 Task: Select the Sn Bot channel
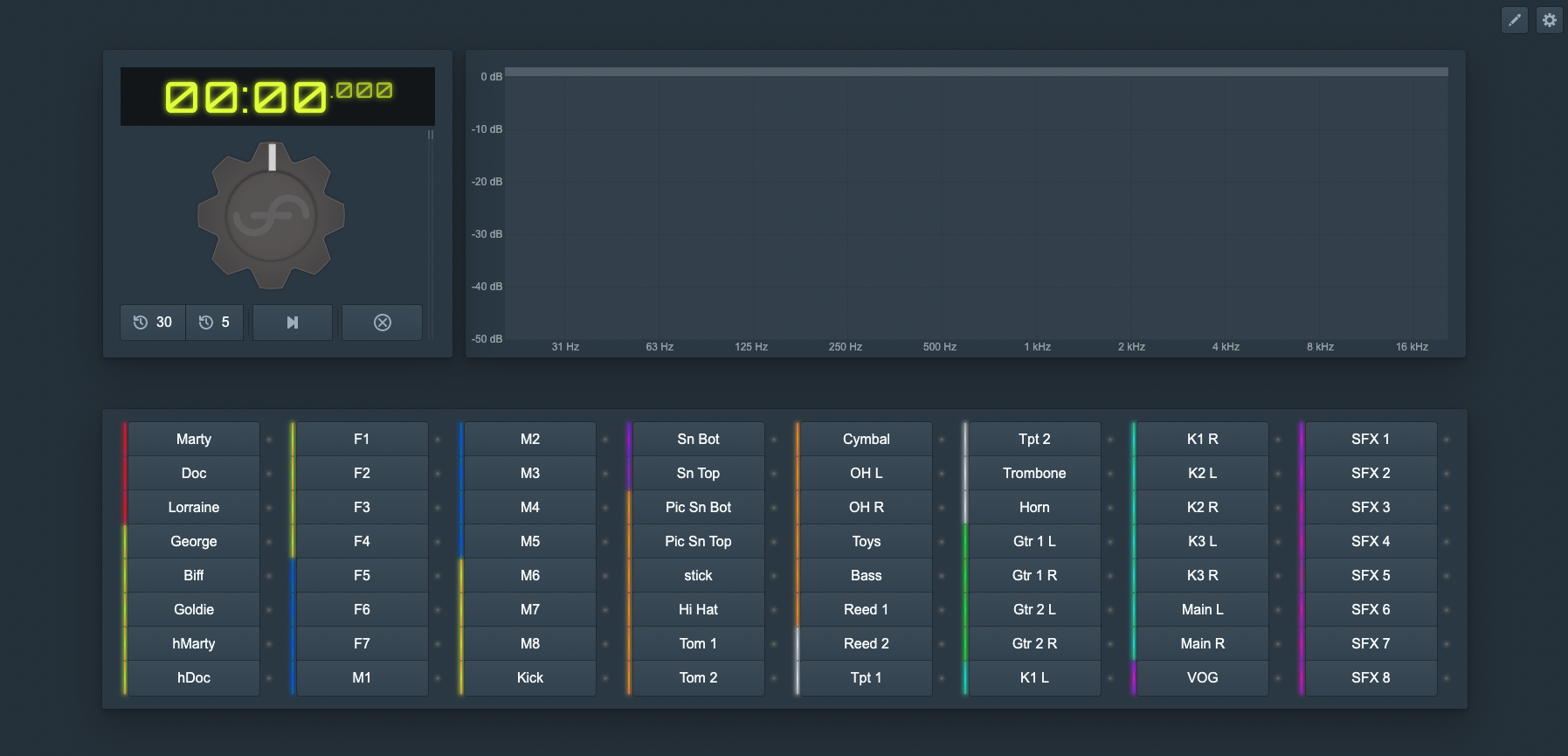(x=698, y=439)
